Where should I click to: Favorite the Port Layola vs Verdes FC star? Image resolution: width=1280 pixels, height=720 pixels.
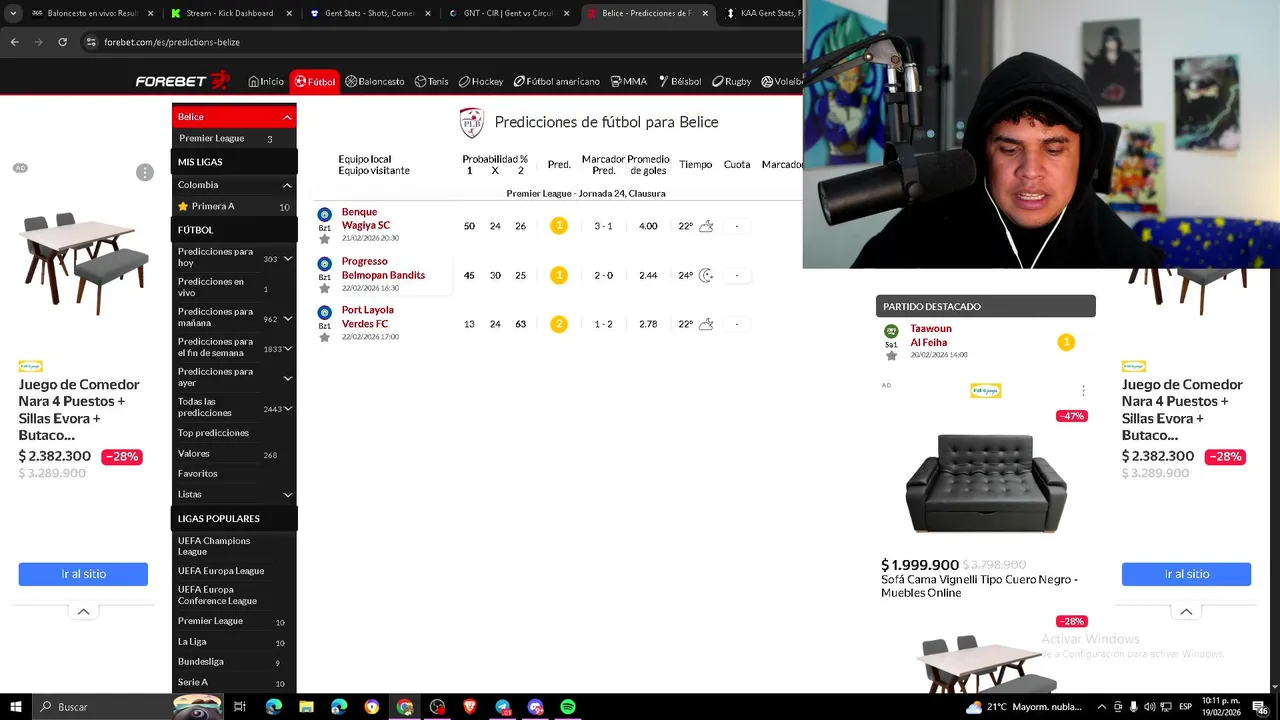324,337
